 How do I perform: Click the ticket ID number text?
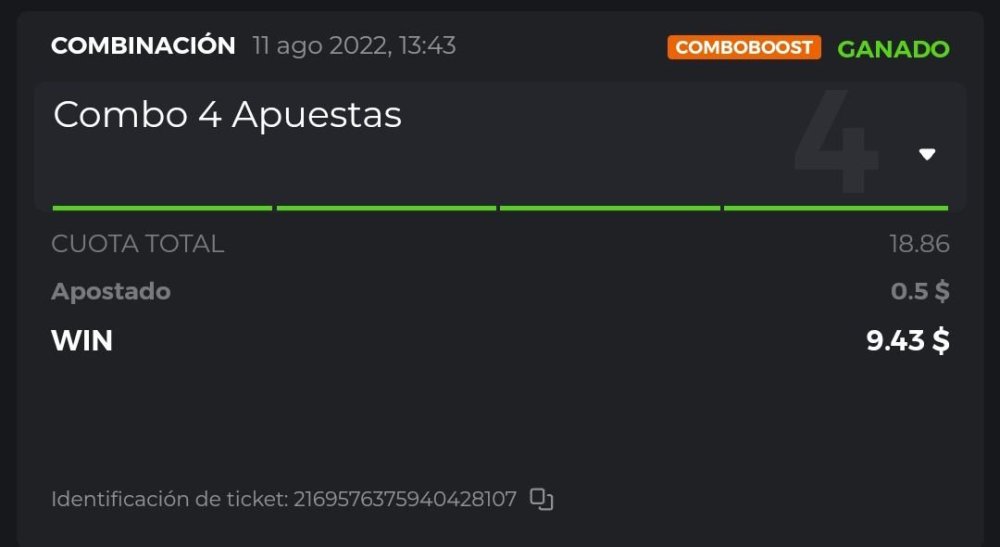pos(404,499)
